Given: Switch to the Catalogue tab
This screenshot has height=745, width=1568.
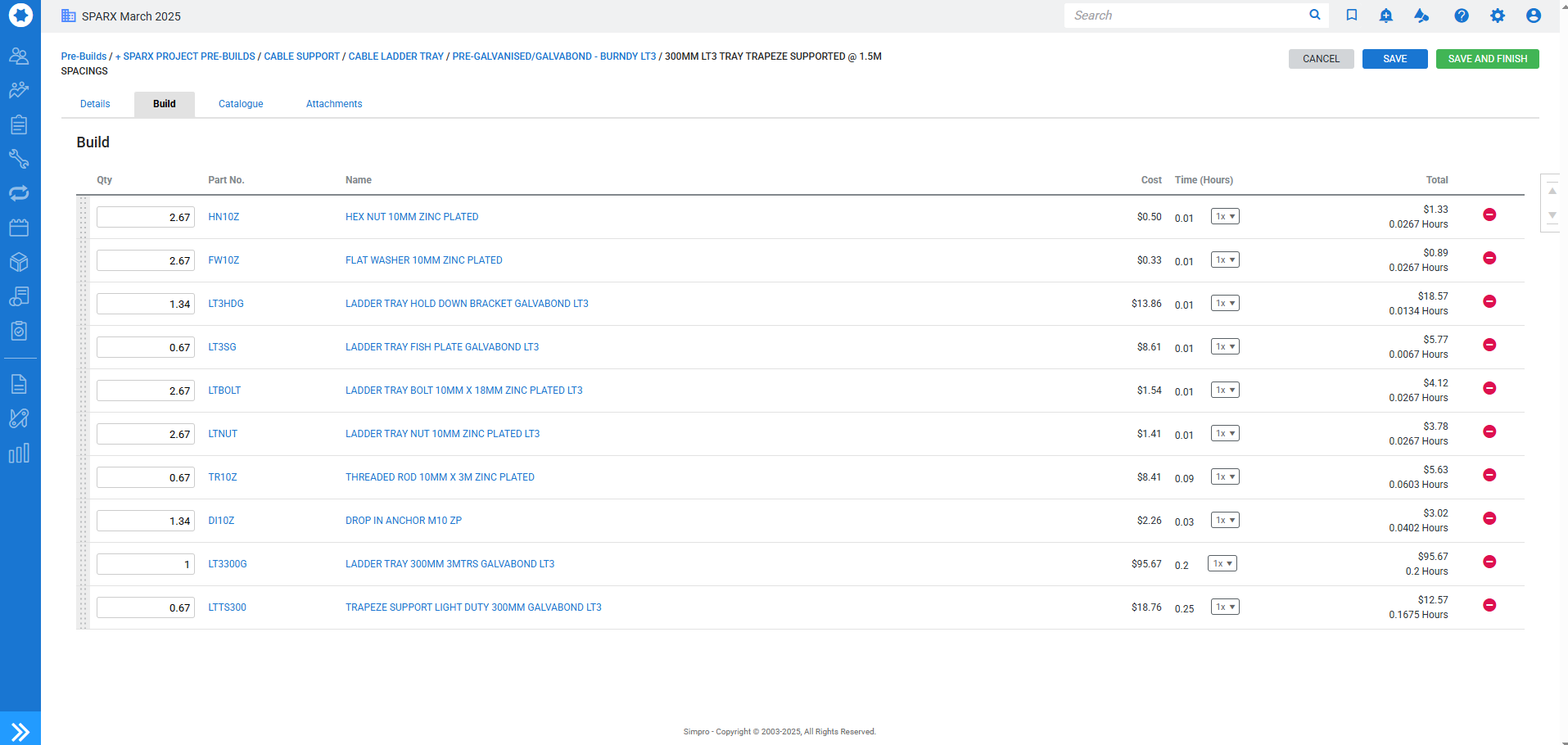Looking at the screenshot, I should 241,104.
